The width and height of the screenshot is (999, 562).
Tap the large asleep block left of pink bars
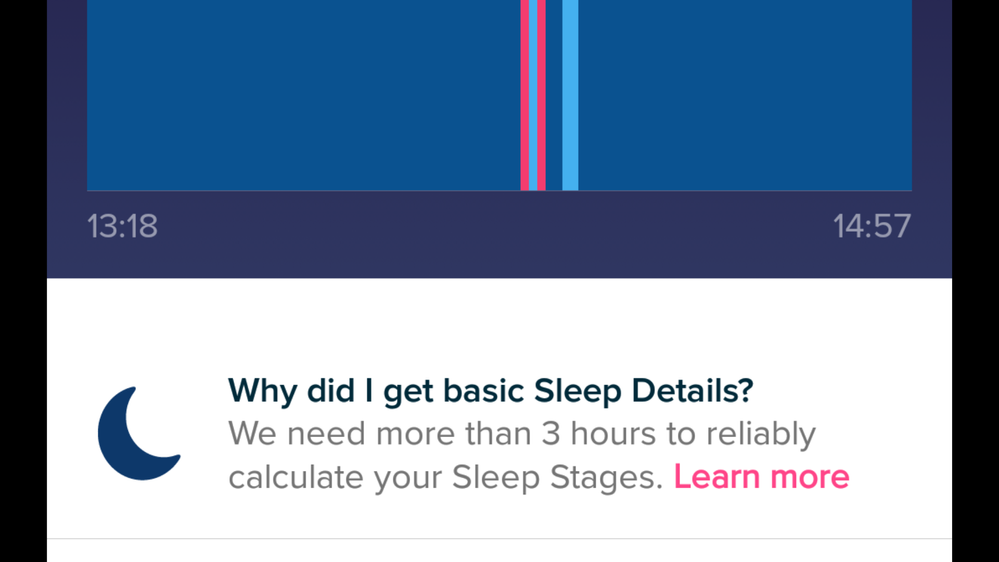click(x=300, y=95)
